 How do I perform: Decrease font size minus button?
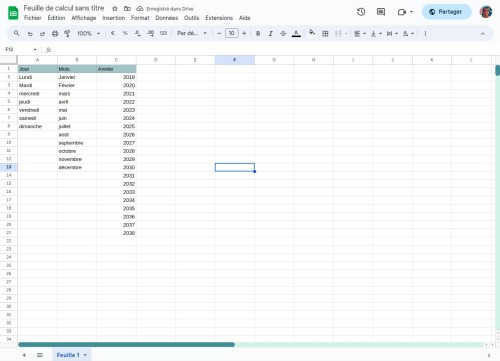[x=219, y=33]
